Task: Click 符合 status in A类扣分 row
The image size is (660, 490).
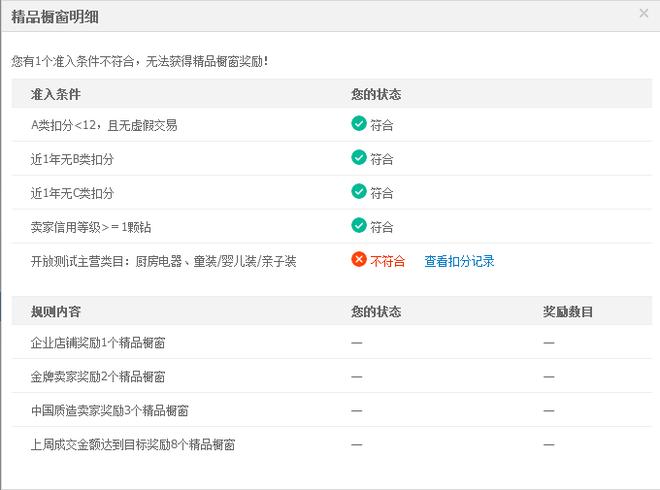Action: (382, 125)
